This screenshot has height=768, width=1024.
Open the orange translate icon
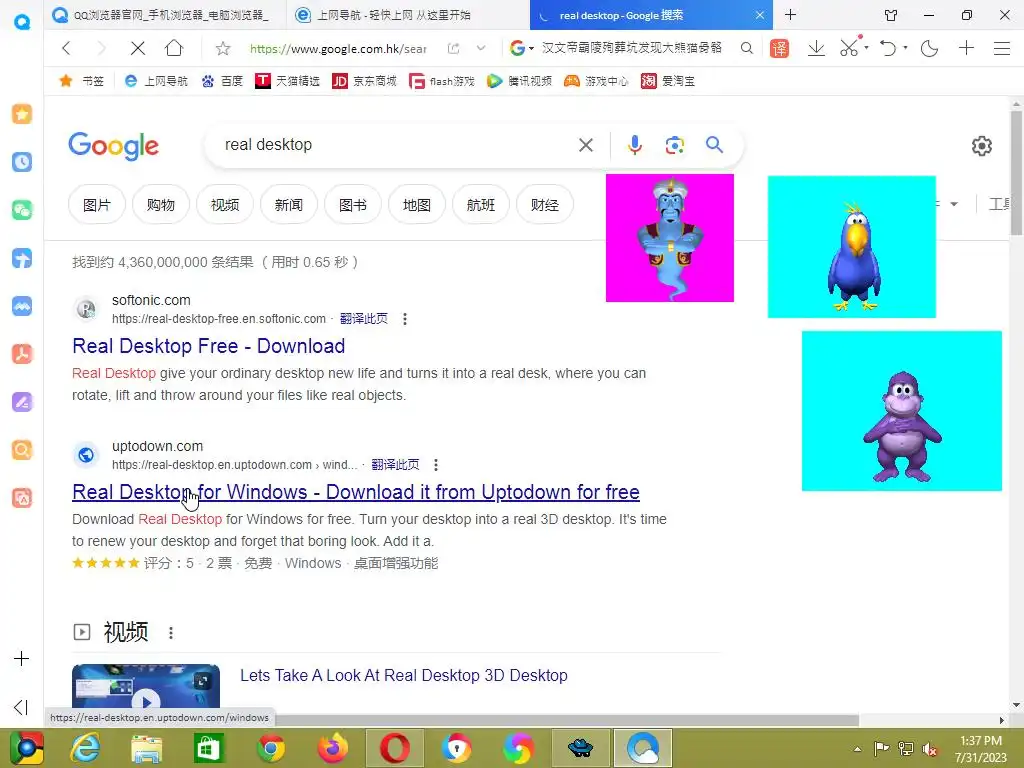[779, 48]
